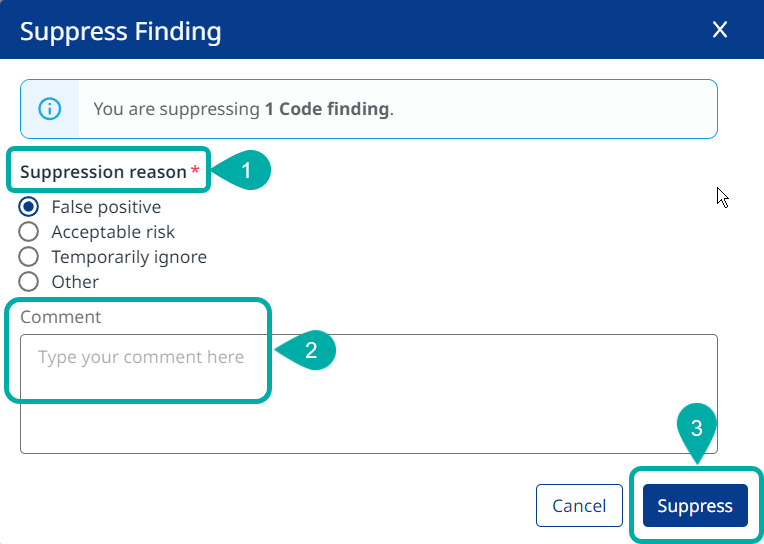This screenshot has width=764, height=544.
Task: Confirm with the Suppress button
Action: coord(695,506)
